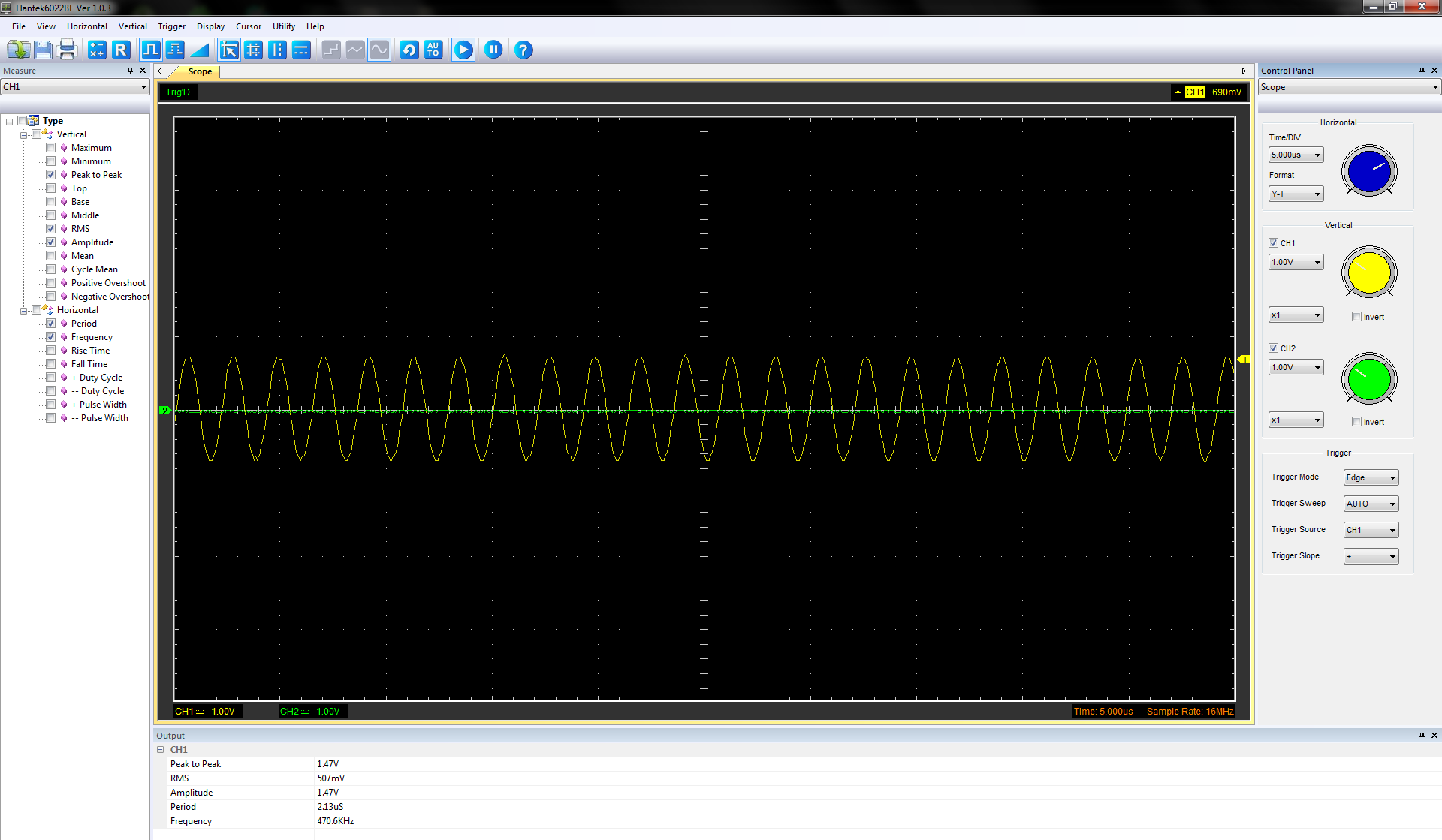Open the Trigger menu
This screenshot has width=1442, height=840.
tap(172, 26)
